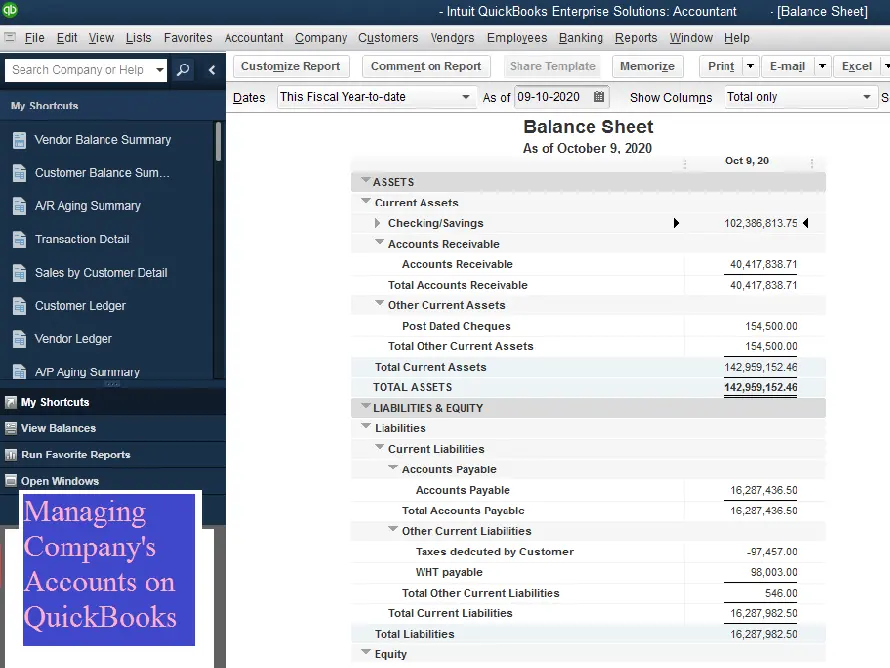Click the Sales by Customer Detail icon
The height and width of the screenshot is (668, 890).
coord(19,273)
